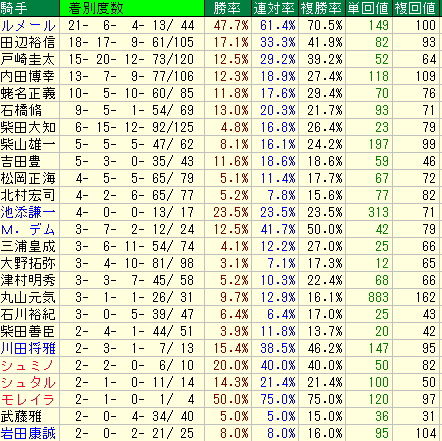Click 柴山雄一's 単回値 value 197
The image size is (442, 441).
pos(379,145)
